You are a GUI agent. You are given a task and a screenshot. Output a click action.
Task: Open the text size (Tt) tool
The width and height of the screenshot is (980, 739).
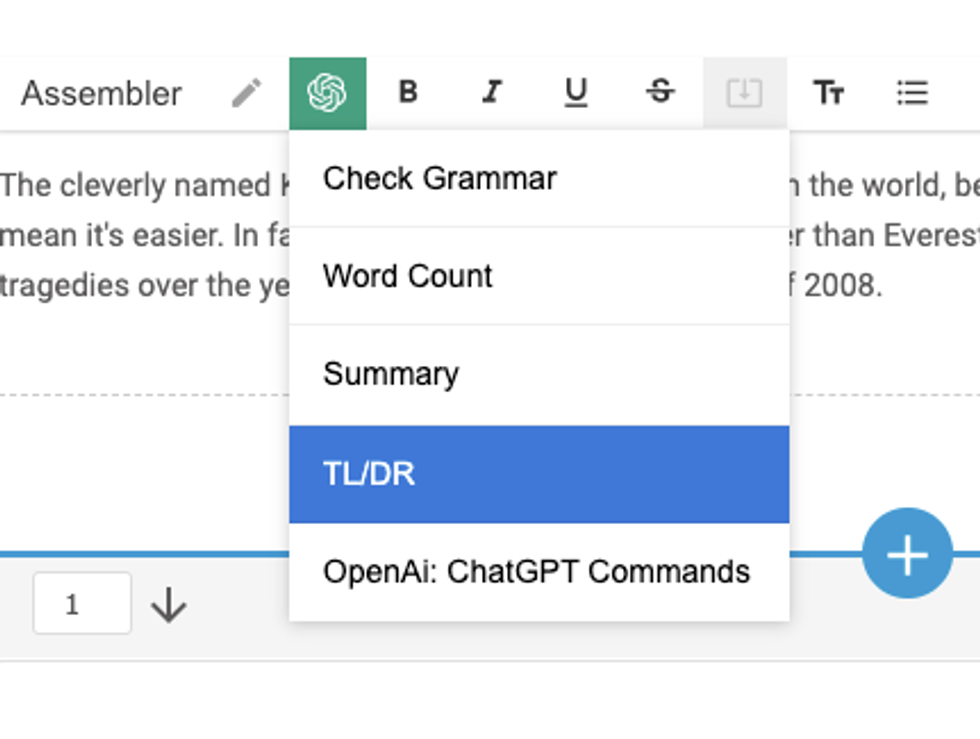coord(828,93)
